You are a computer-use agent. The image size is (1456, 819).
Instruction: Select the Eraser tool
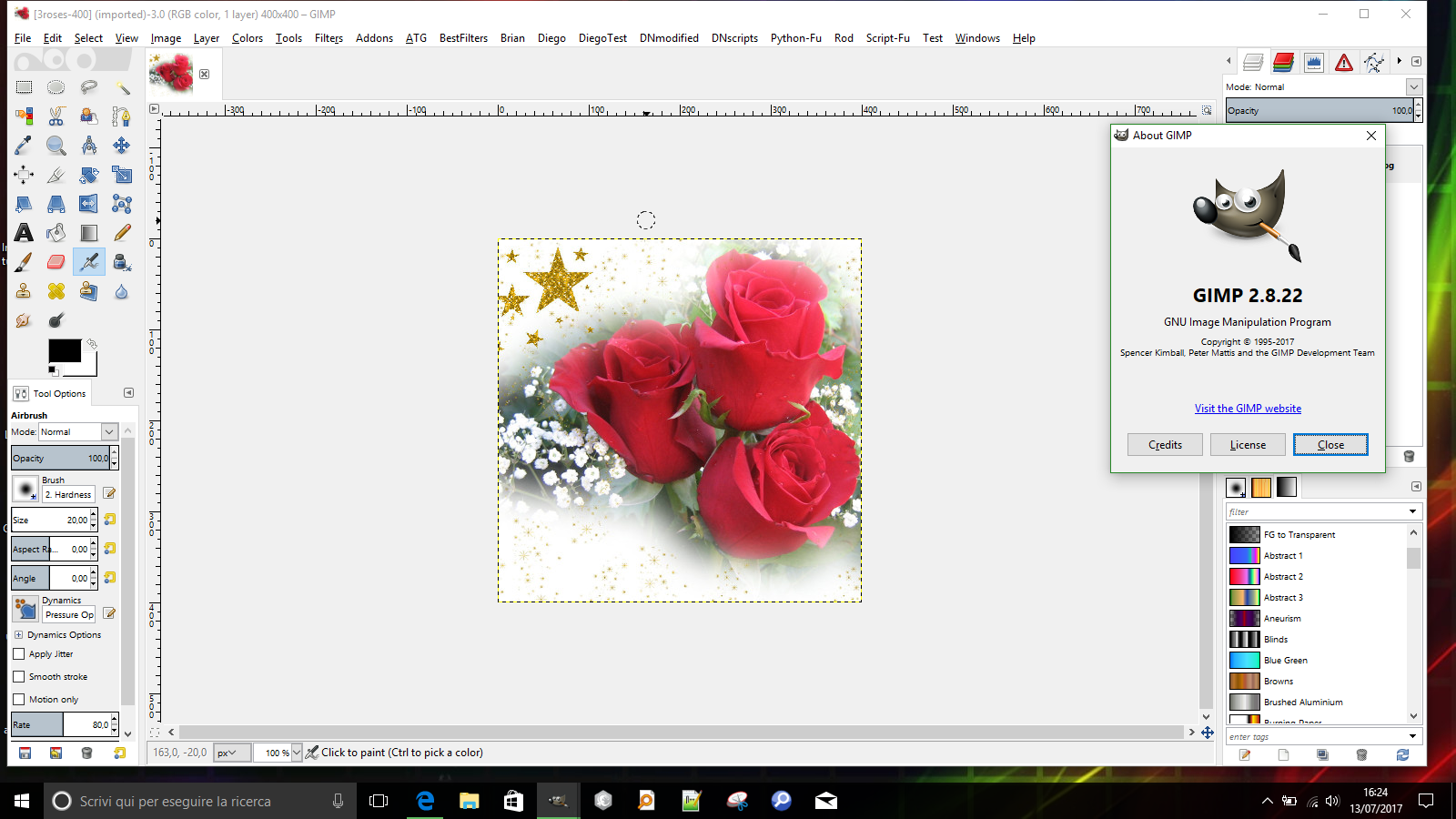click(56, 262)
